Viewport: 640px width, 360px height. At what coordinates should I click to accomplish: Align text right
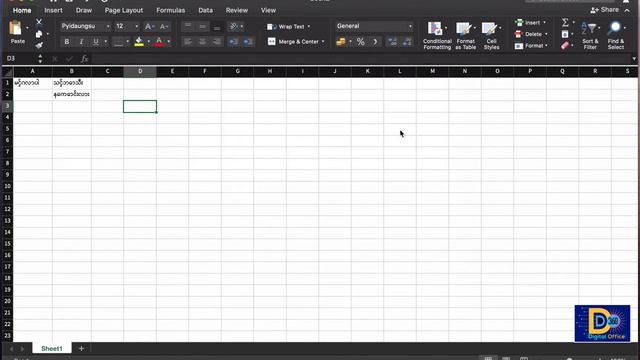click(x=217, y=42)
